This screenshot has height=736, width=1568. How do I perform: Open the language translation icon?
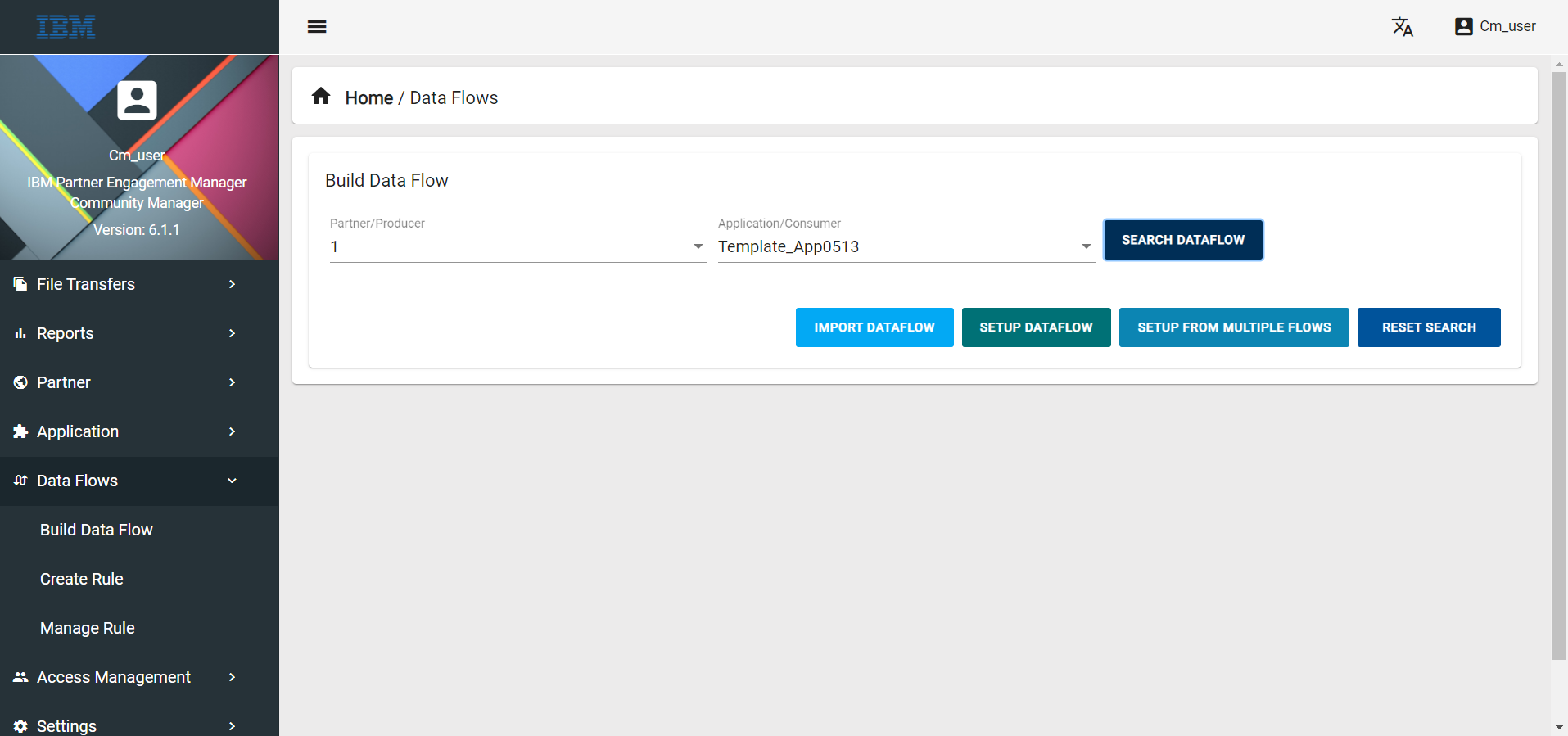click(1403, 27)
